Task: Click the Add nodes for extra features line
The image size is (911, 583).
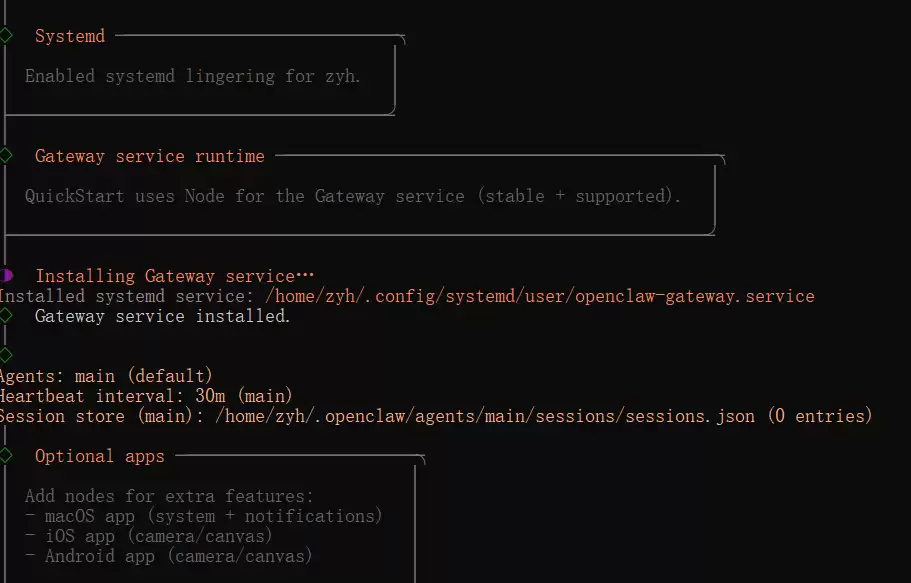Action: click(169, 496)
